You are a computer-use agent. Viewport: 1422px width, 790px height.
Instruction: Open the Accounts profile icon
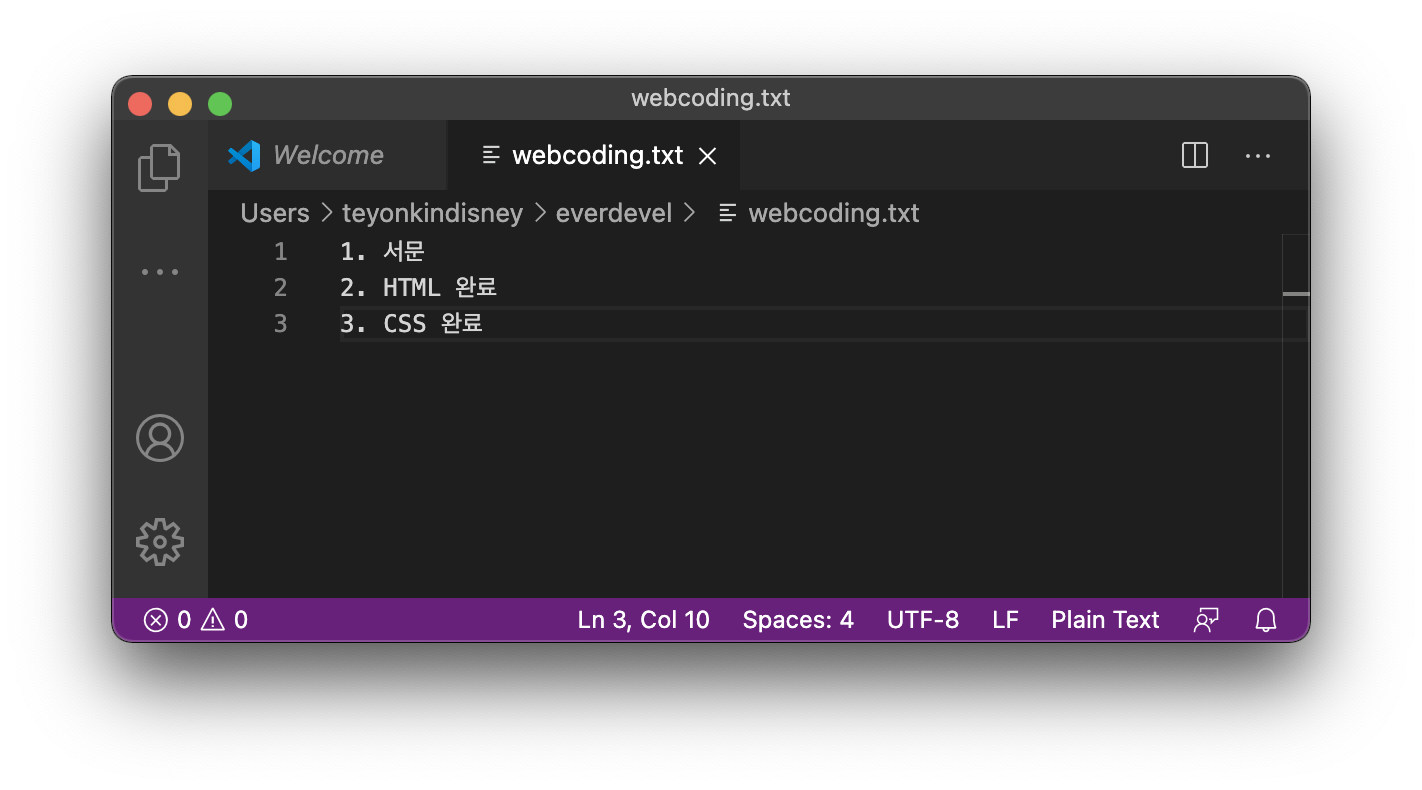tap(160, 438)
